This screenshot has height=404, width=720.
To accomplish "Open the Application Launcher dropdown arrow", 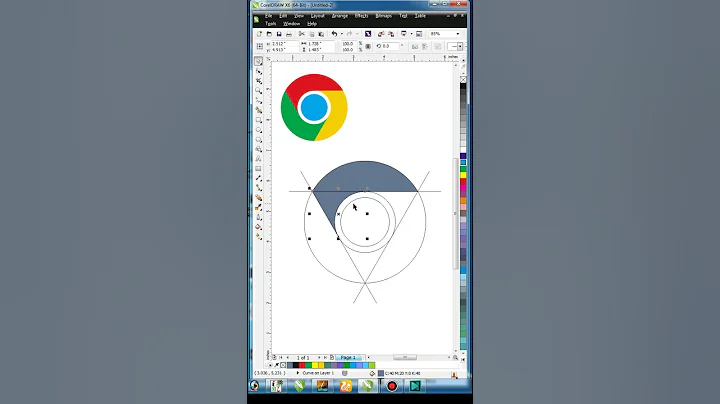I will [x=411, y=34].
